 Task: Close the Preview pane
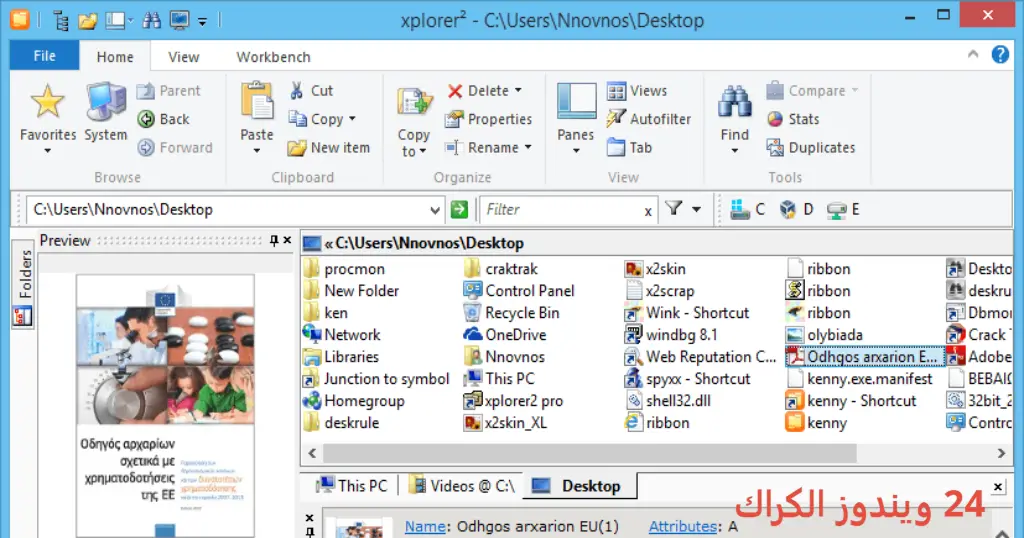tap(287, 240)
